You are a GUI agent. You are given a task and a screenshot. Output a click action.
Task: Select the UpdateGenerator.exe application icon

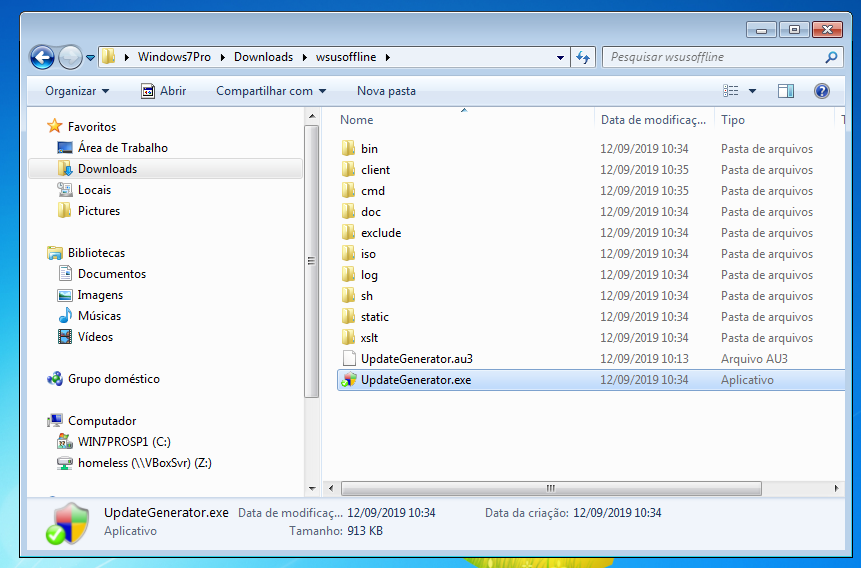pyautogui.click(x=349, y=380)
